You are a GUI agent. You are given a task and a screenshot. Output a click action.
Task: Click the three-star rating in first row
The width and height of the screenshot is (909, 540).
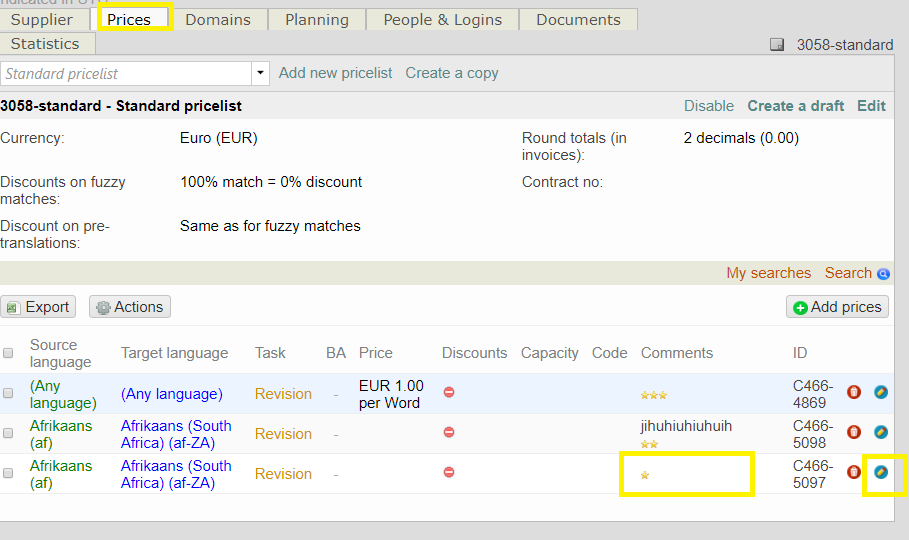(654, 396)
